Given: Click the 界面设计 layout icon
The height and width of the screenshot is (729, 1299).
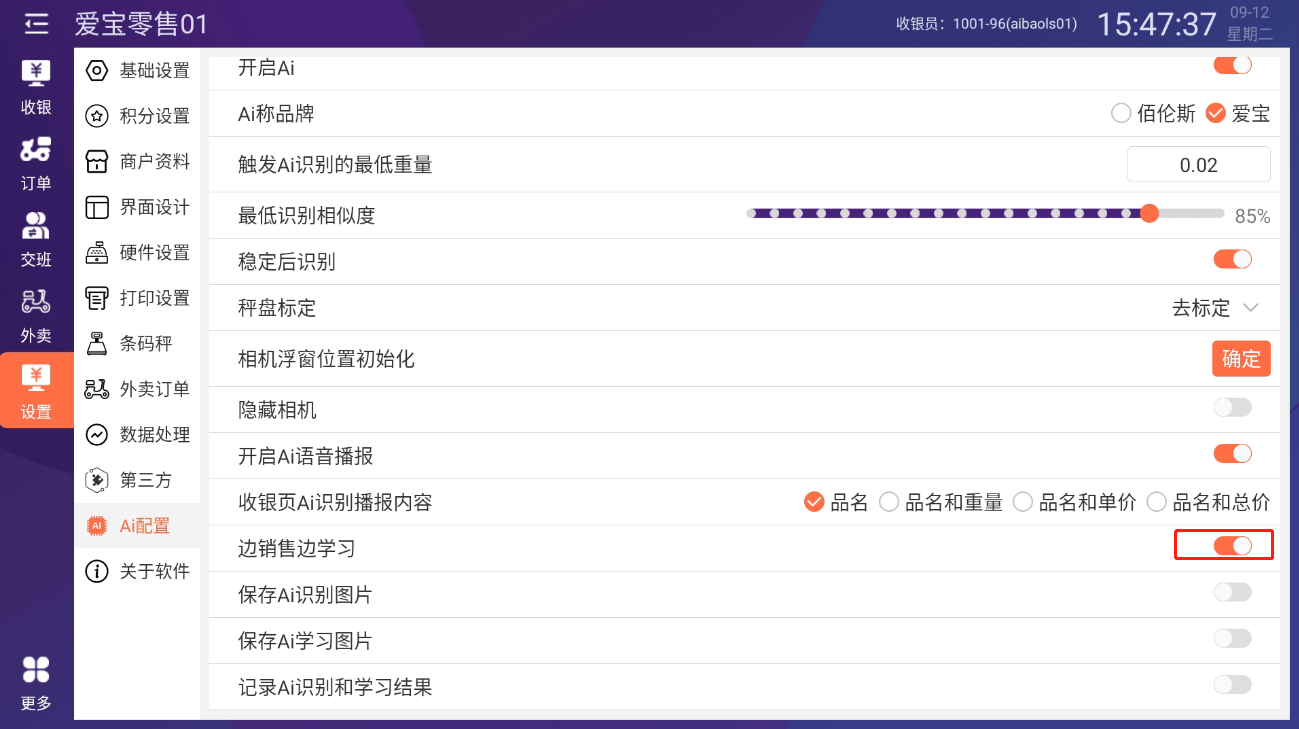Looking at the screenshot, I should coord(97,207).
